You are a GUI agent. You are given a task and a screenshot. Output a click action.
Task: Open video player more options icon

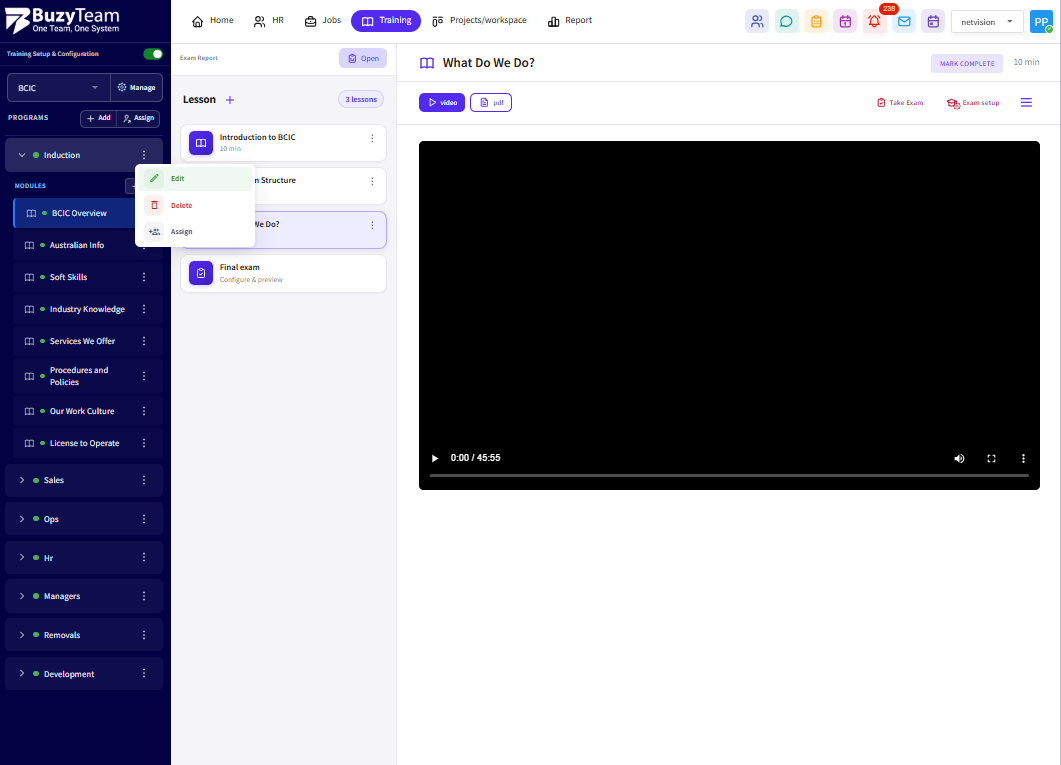point(1023,459)
